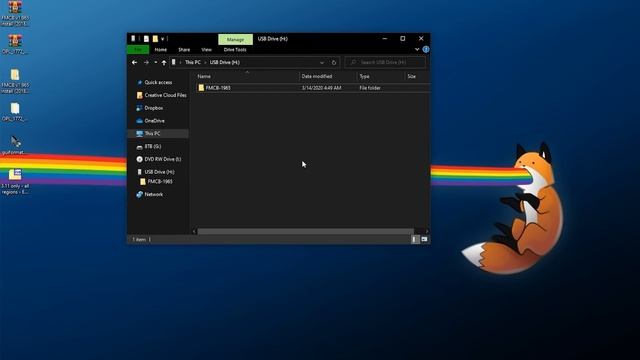Image resolution: width=640 pixels, height=360 pixels.
Task: Click the horizontal scrollbar in file list
Action: (305, 231)
